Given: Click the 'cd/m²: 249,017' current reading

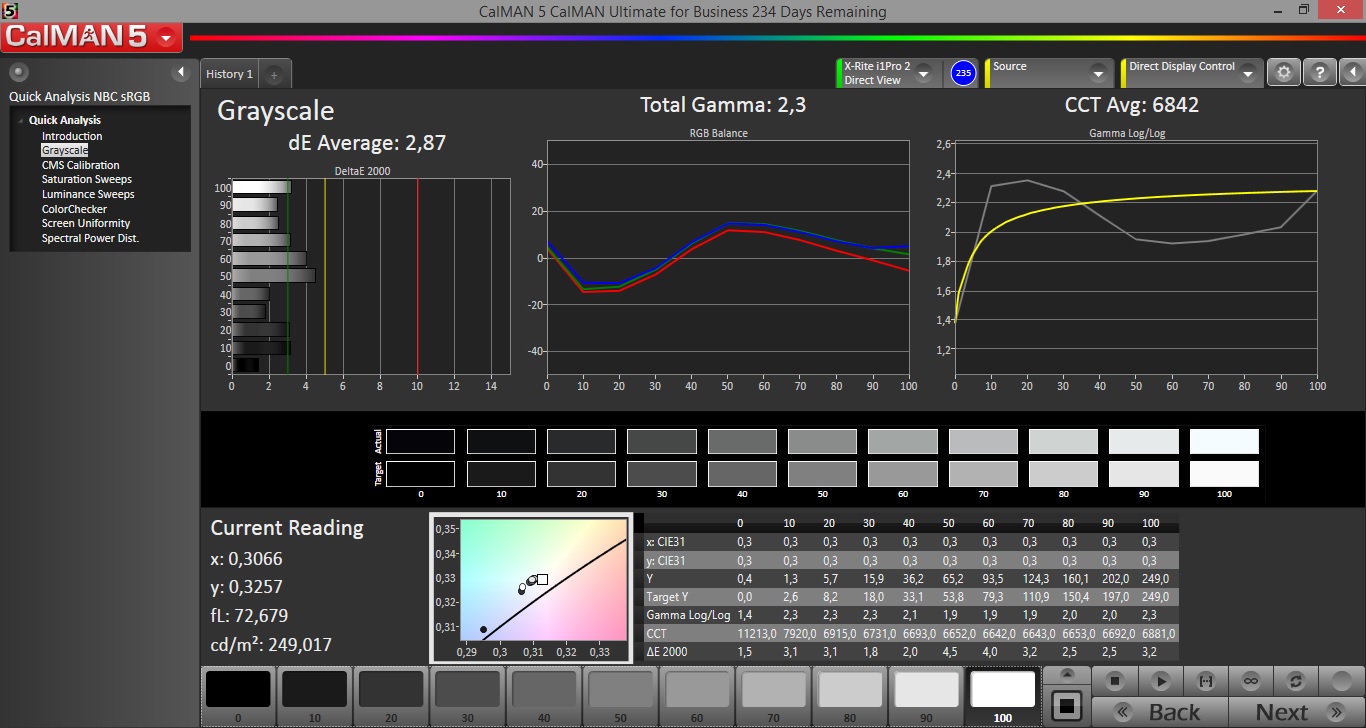Looking at the screenshot, I should click(271, 644).
